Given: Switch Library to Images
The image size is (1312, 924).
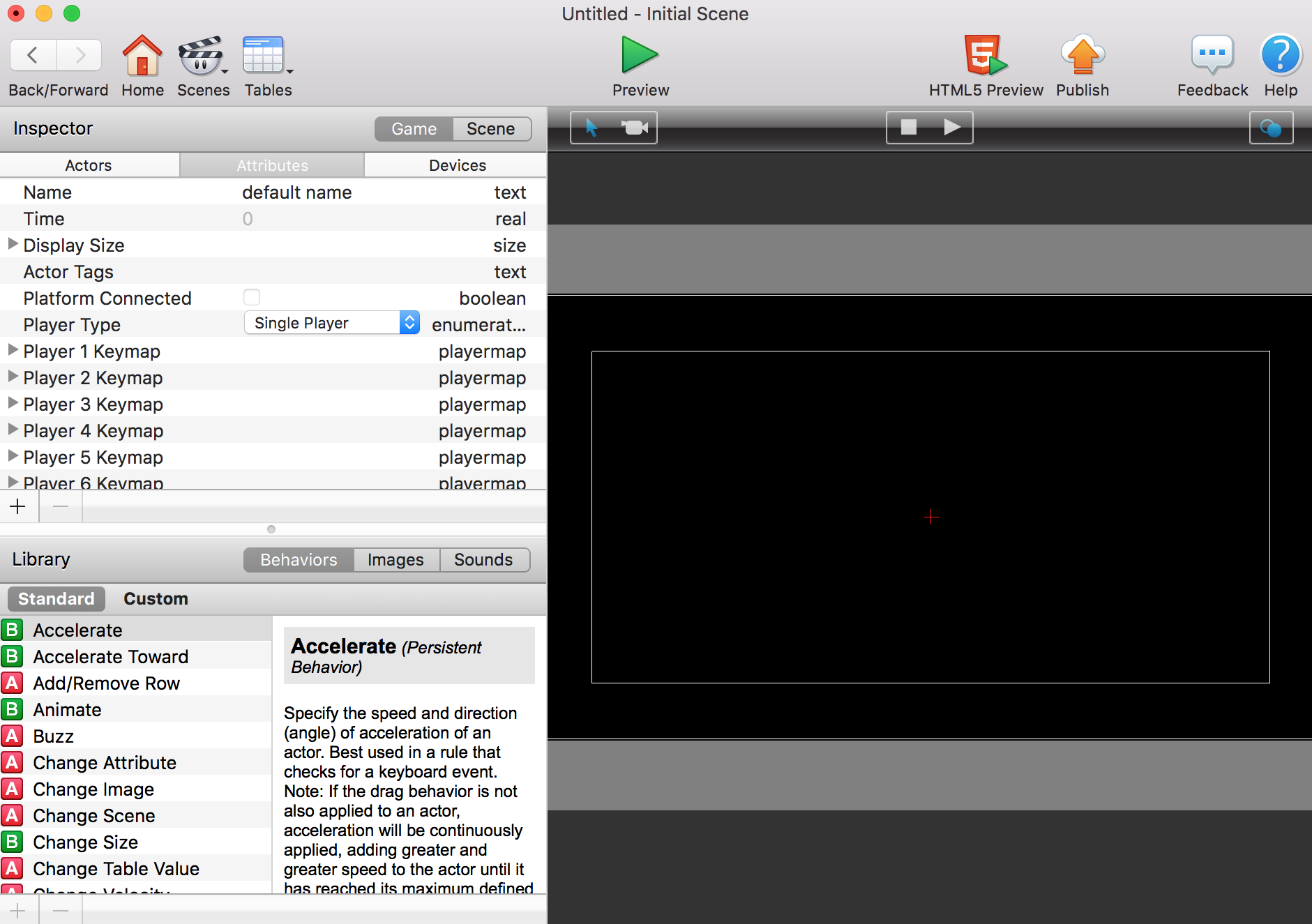Looking at the screenshot, I should click(395, 560).
